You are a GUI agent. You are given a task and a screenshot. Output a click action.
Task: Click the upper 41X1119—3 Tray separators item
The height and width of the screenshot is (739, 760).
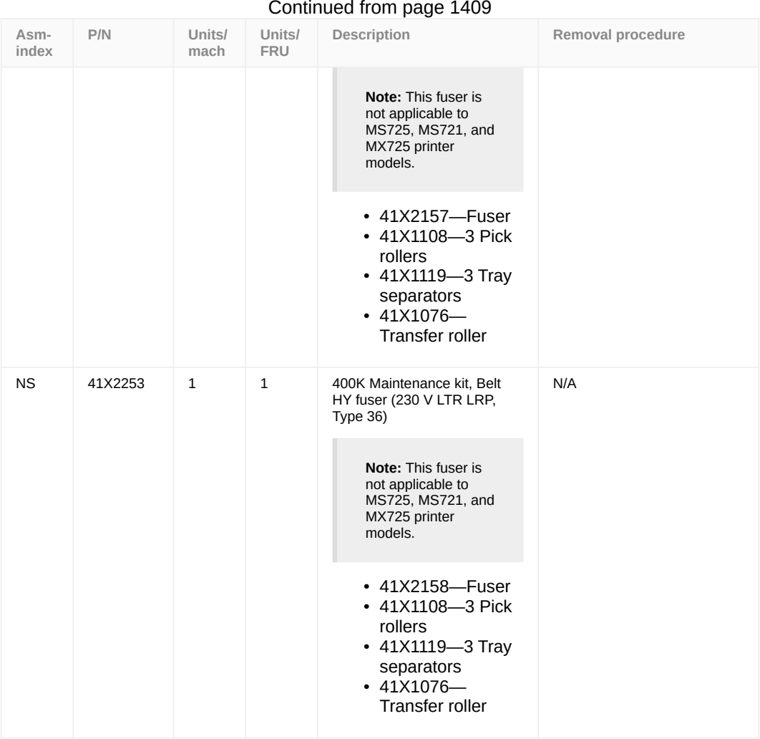tap(445, 285)
